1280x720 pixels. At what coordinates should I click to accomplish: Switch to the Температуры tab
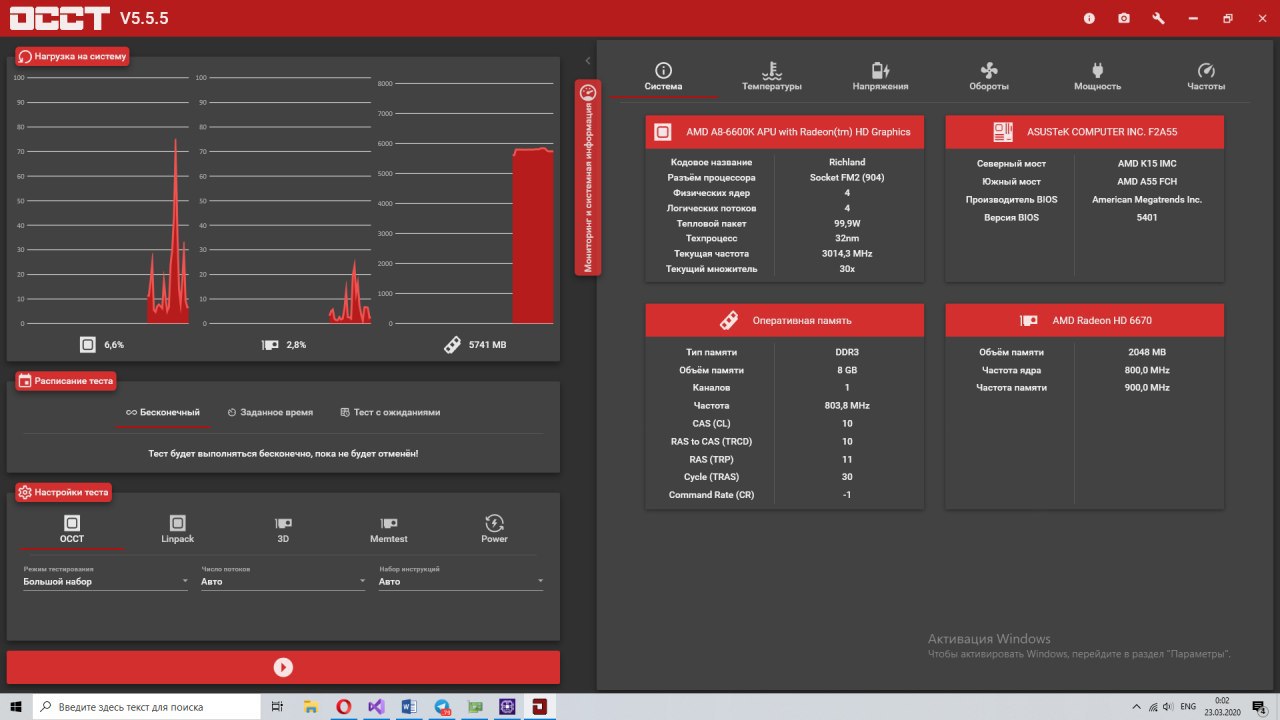(771, 77)
